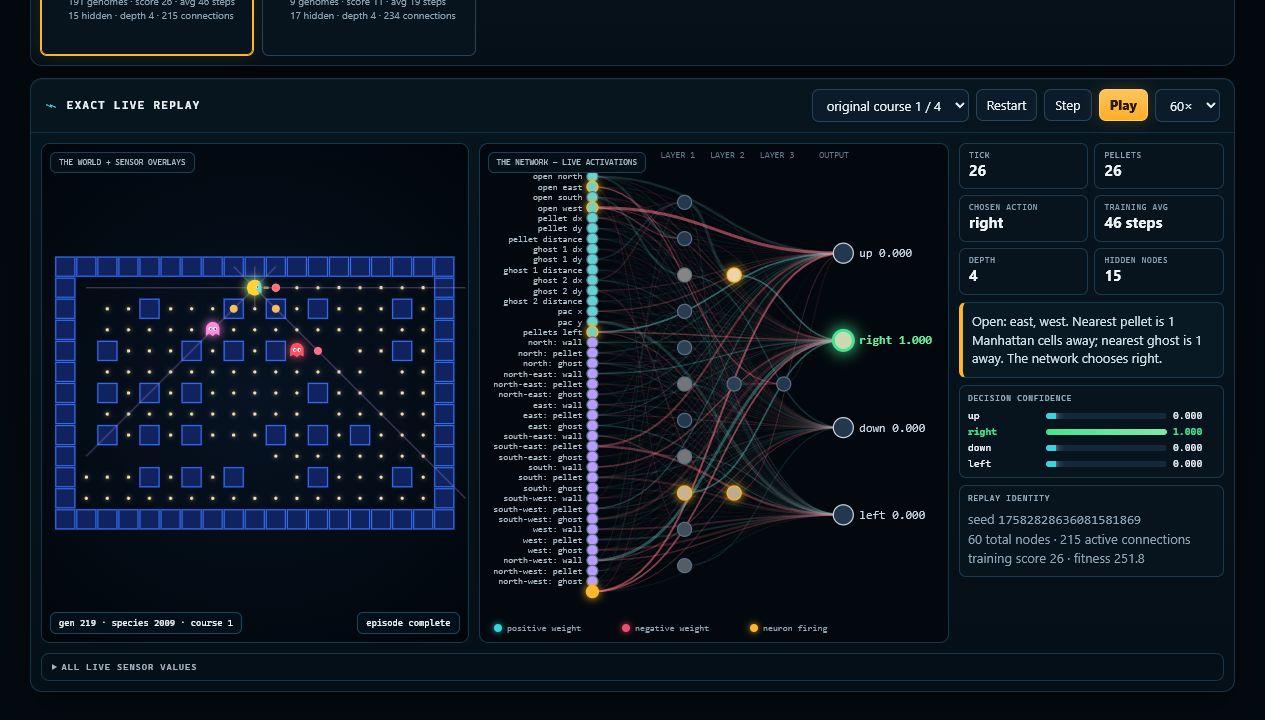Click the 'ghost 2 distance' input label
The width and height of the screenshot is (1265, 720).
pos(542,301)
